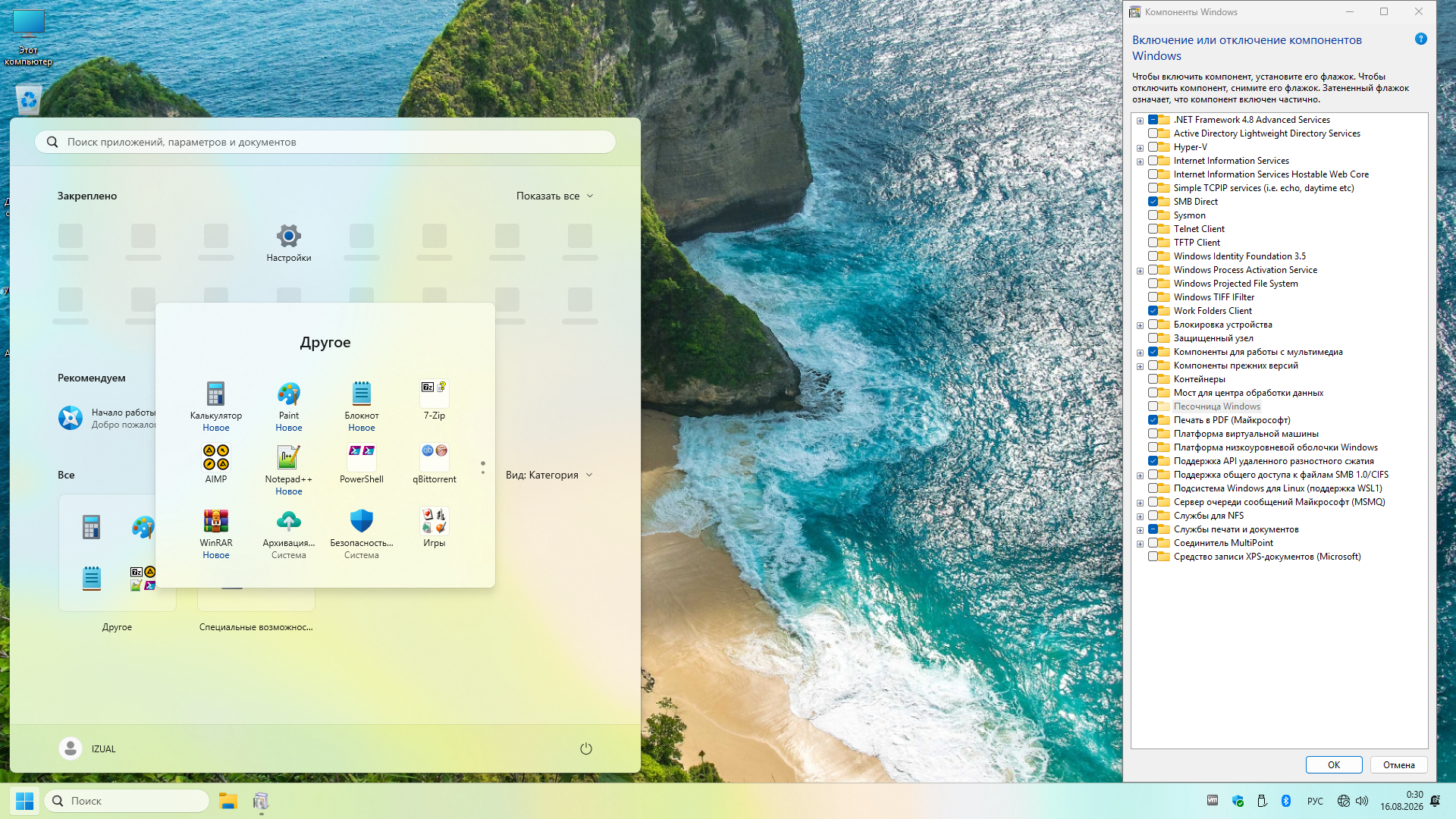Open Windows Components taskbar icon
This screenshot has width=1456, height=819.
(261, 801)
